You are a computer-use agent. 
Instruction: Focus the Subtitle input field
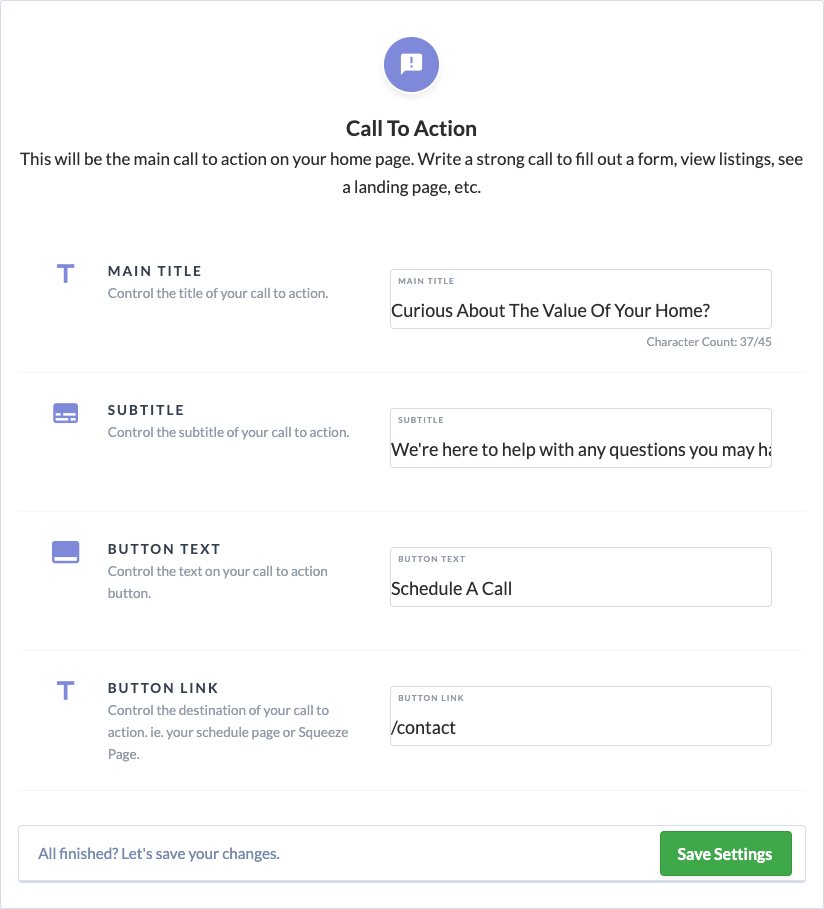click(x=580, y=438)
